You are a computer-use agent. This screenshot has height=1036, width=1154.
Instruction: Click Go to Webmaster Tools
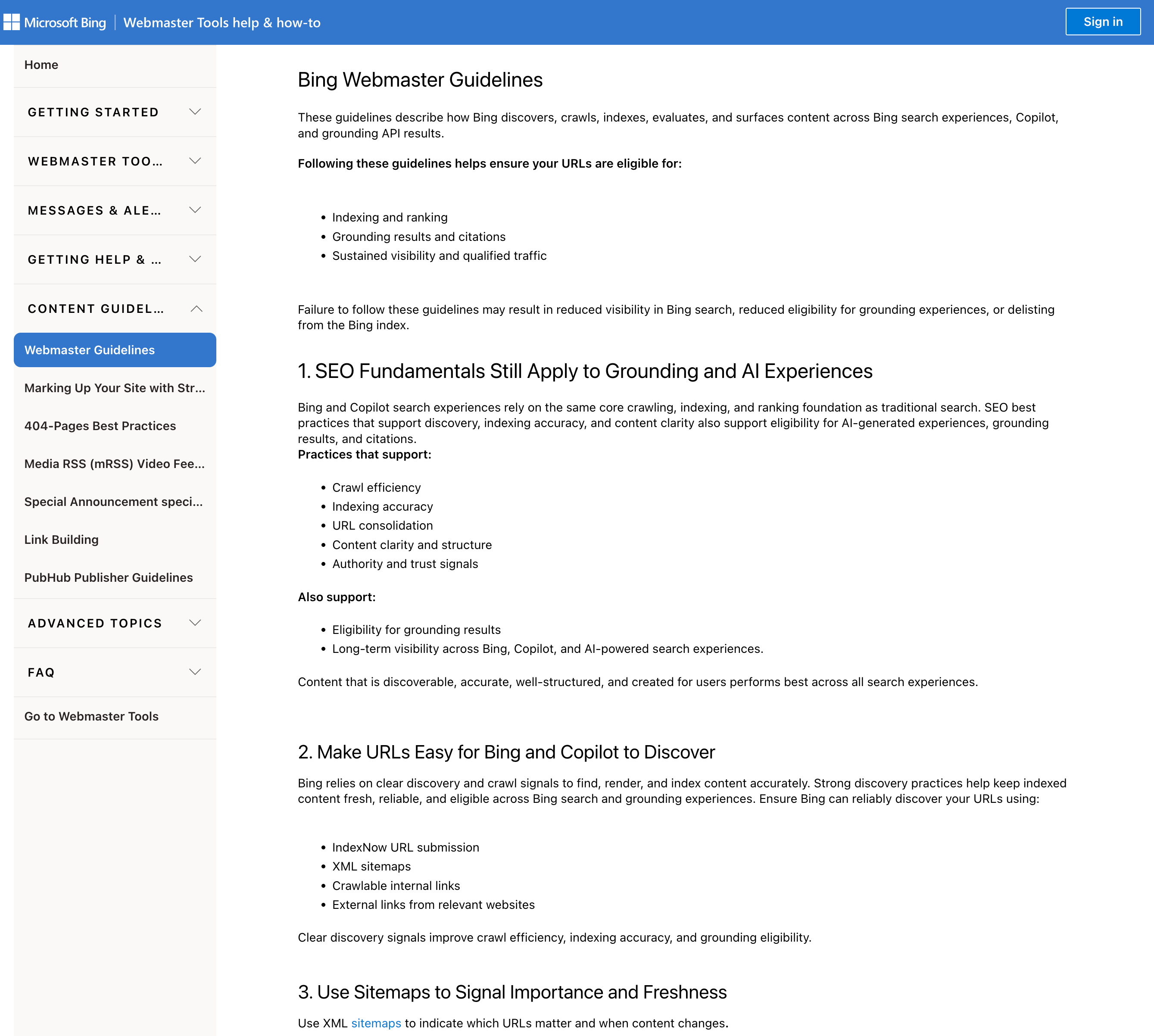(x=92, y=716)
